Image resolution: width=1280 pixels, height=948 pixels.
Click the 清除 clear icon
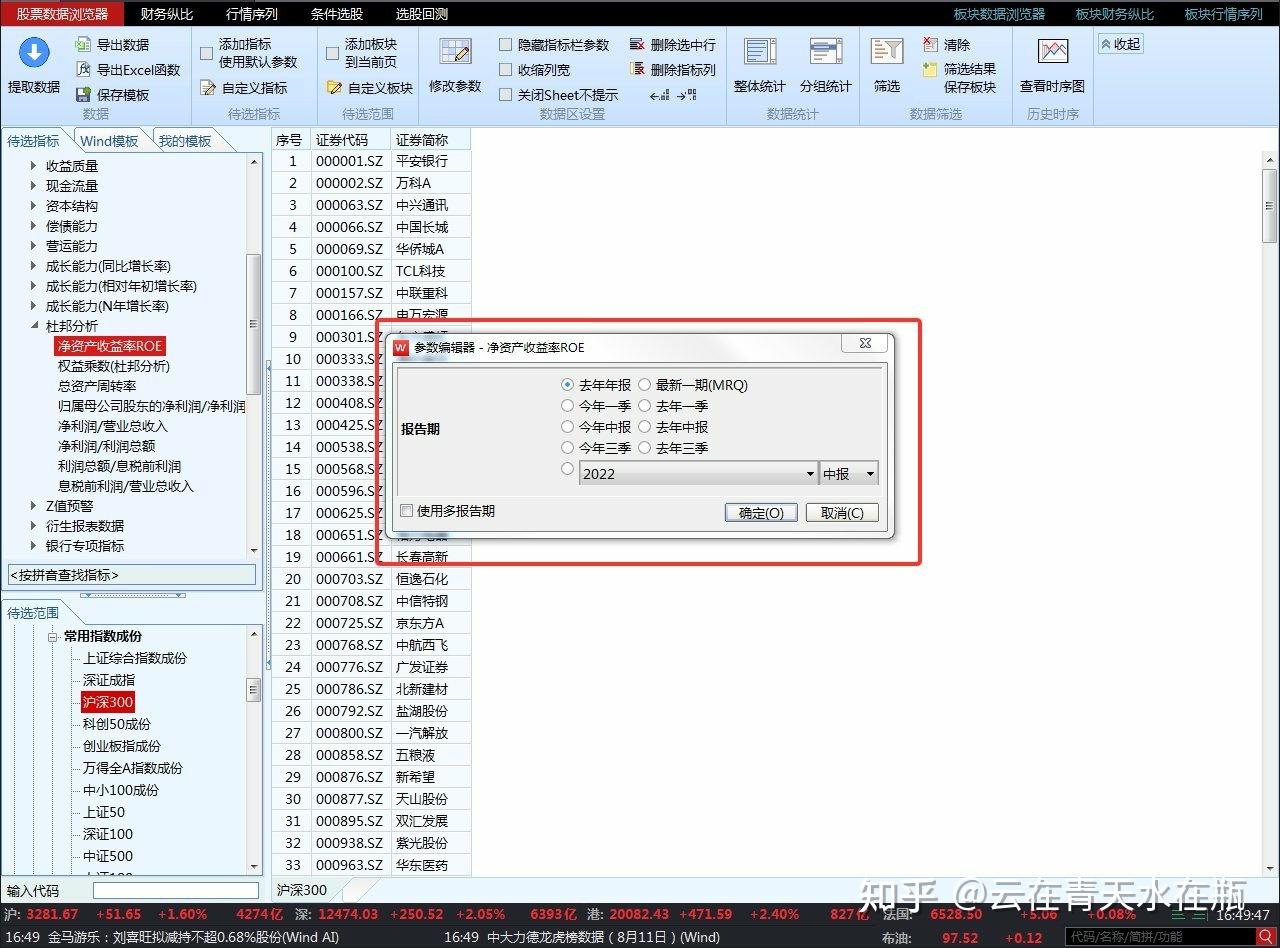[930, 45]
